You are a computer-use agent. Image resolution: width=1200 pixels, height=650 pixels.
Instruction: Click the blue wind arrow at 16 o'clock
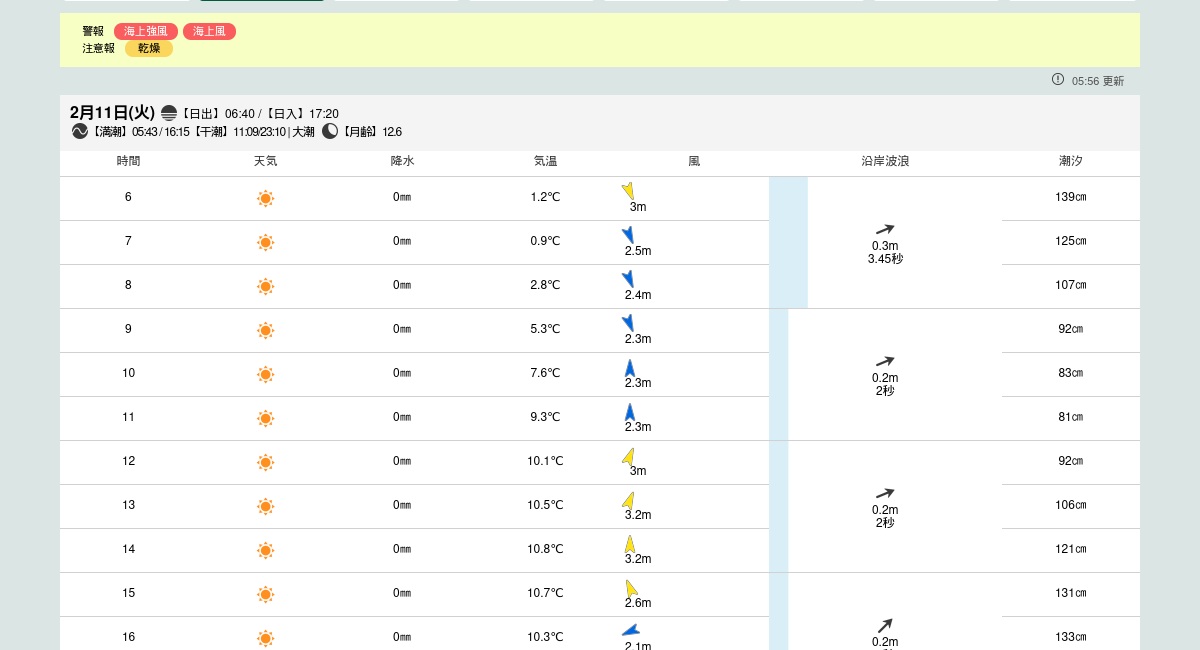click(630, 631)
